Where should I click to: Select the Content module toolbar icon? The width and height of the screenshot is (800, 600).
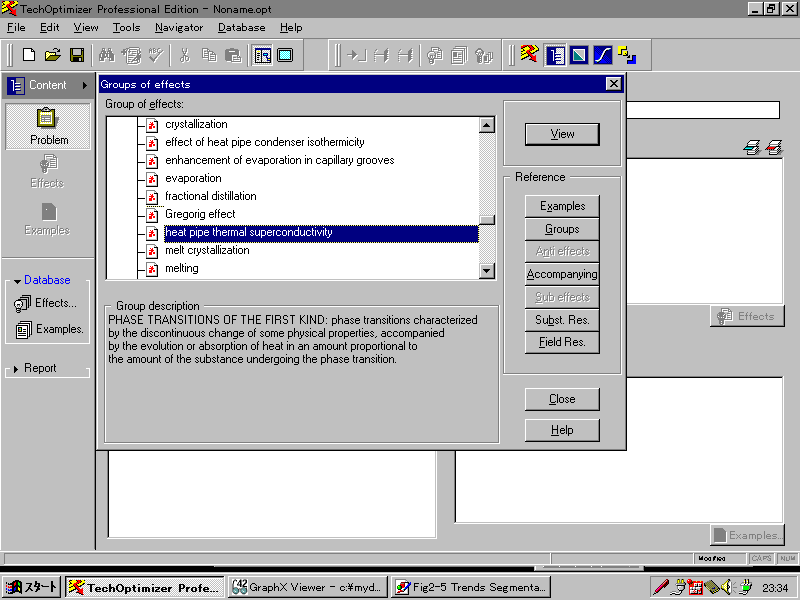(555, 55)
